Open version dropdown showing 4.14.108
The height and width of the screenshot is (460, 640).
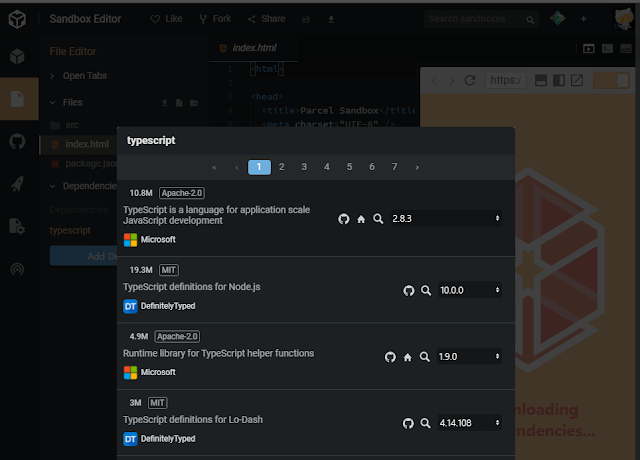[469, 423]
